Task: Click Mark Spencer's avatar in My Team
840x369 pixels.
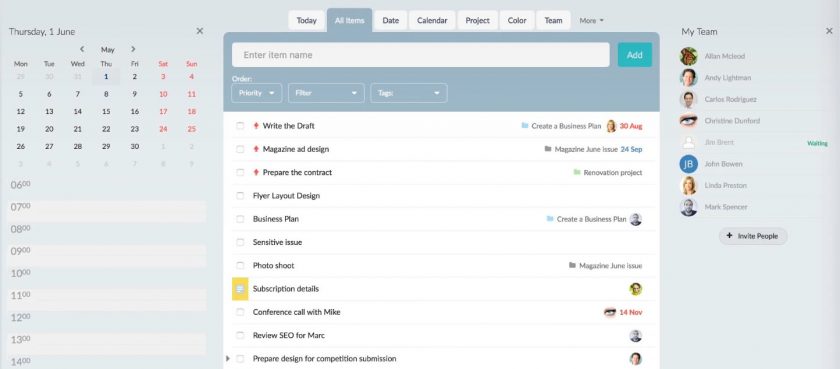Action: pos(688,207)
